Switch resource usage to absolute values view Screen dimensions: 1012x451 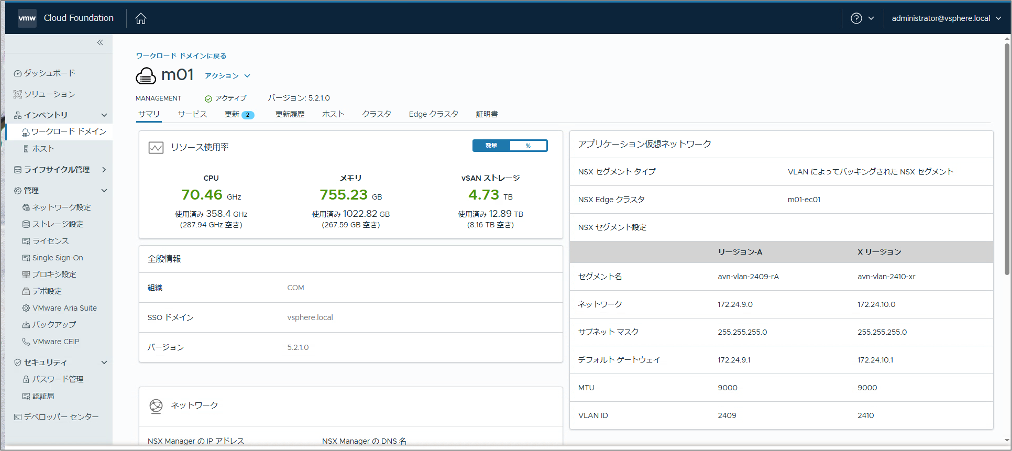coord(491,146)
